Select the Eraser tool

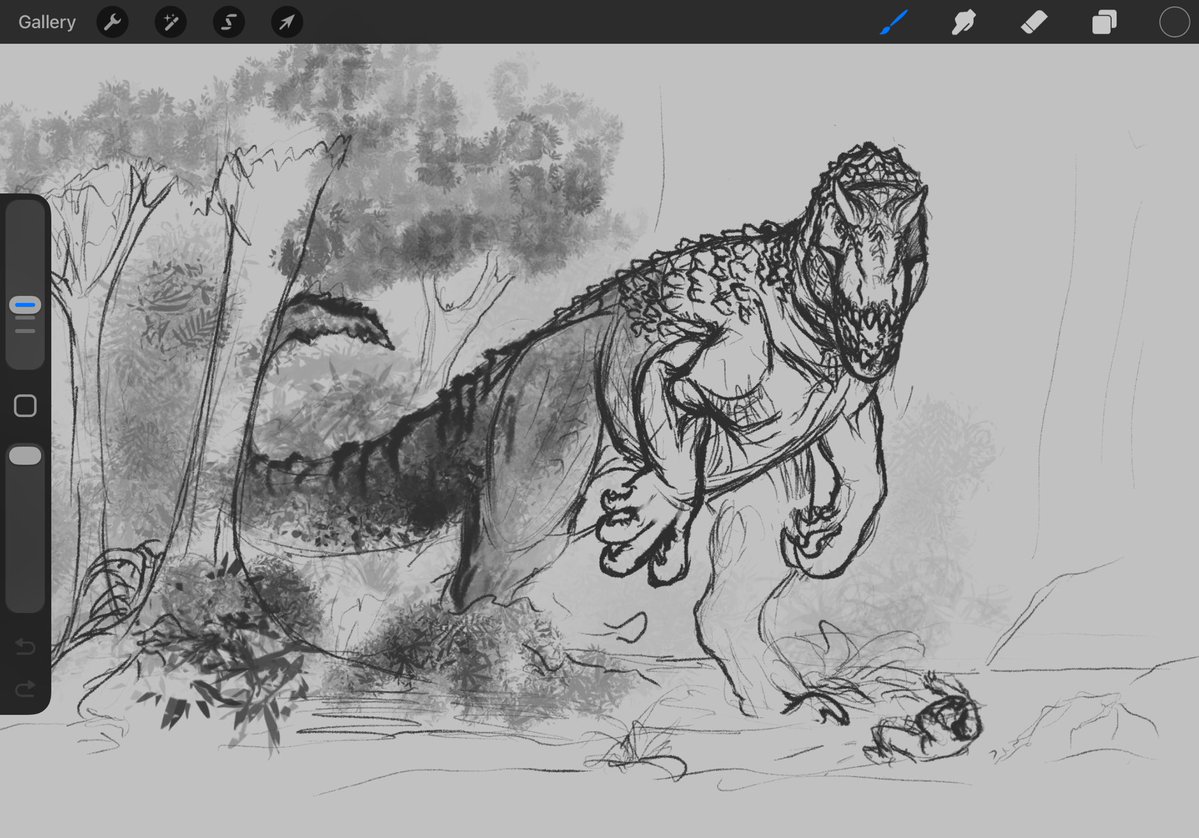point(1034,22)
